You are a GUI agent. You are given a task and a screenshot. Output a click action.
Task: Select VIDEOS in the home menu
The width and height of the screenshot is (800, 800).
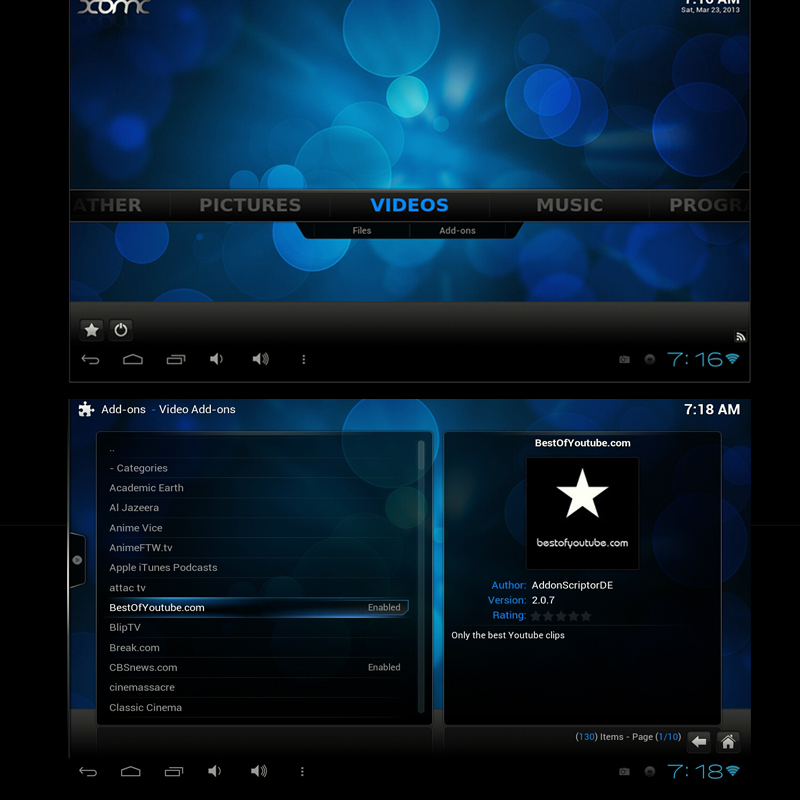(409, 205)
